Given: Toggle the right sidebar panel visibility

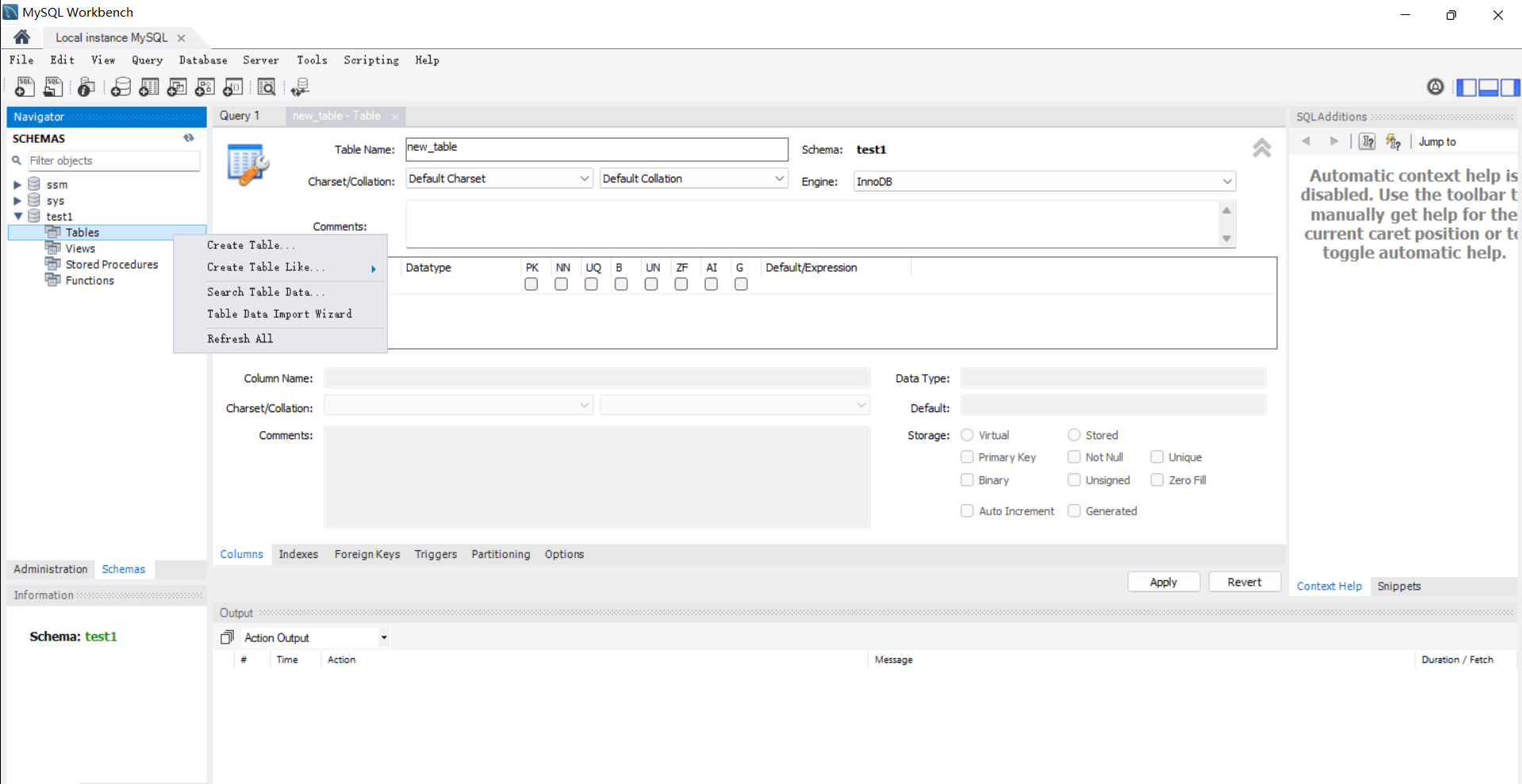Looking at the screenshot, I should (x=1510, y=87).
